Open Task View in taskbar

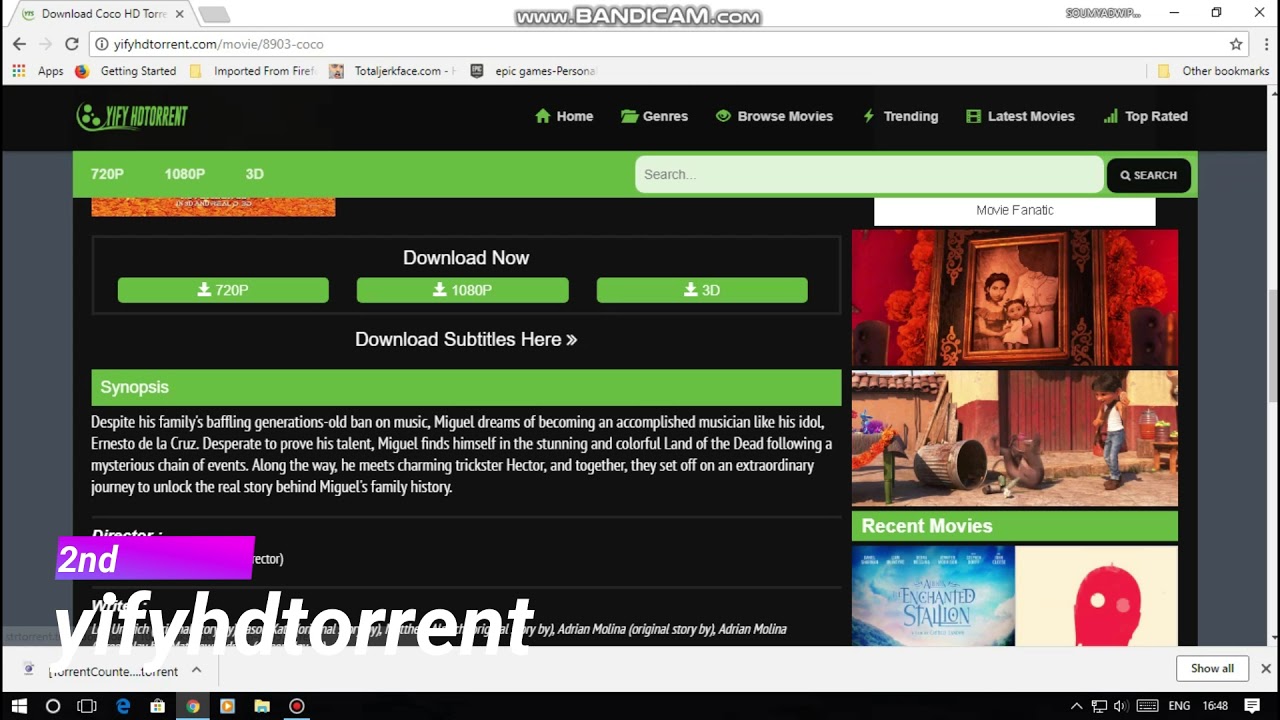tap(87, 706)
